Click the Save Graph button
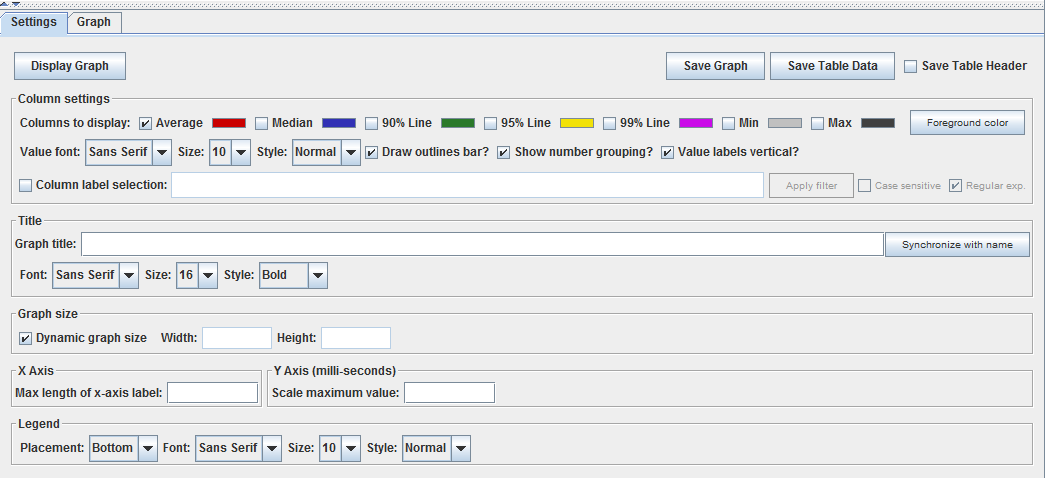The image size is (1047, 478). [715, 66]
